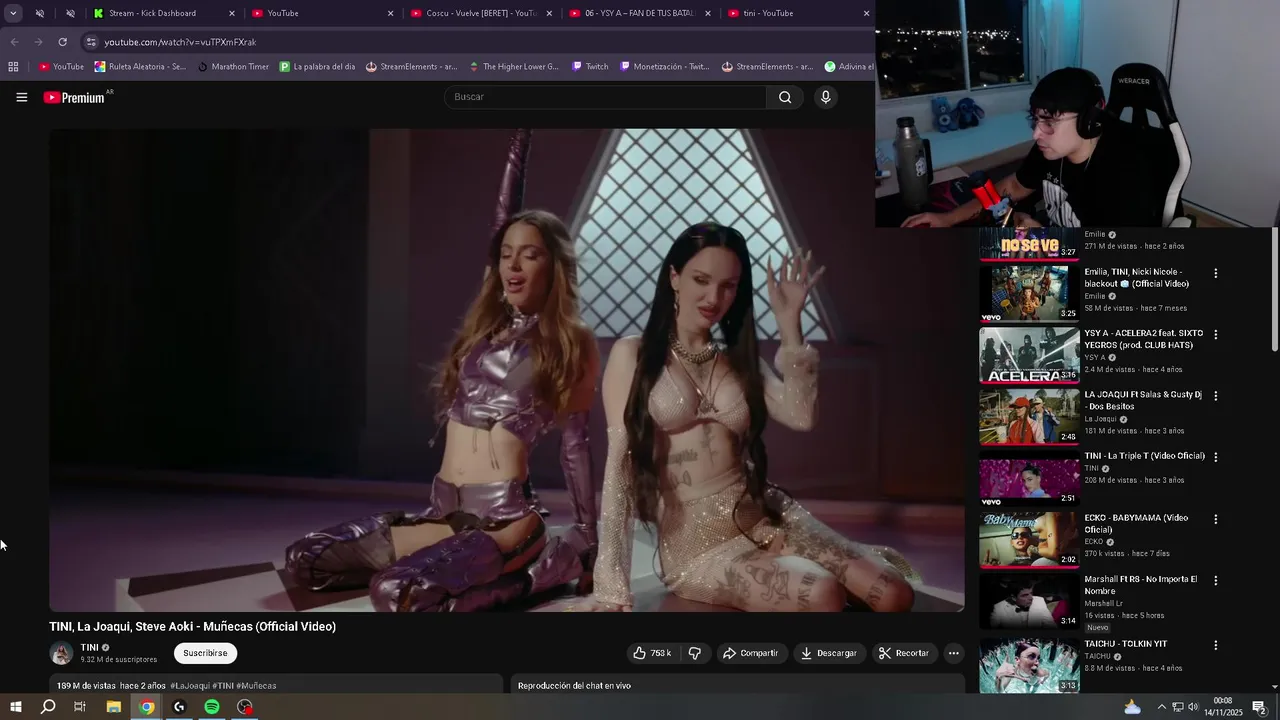Open ECKO BABYMAMA video thumbnail
Image resolution: width=1280 pixels, height=720 pixels.
[x=1029, y=540]
